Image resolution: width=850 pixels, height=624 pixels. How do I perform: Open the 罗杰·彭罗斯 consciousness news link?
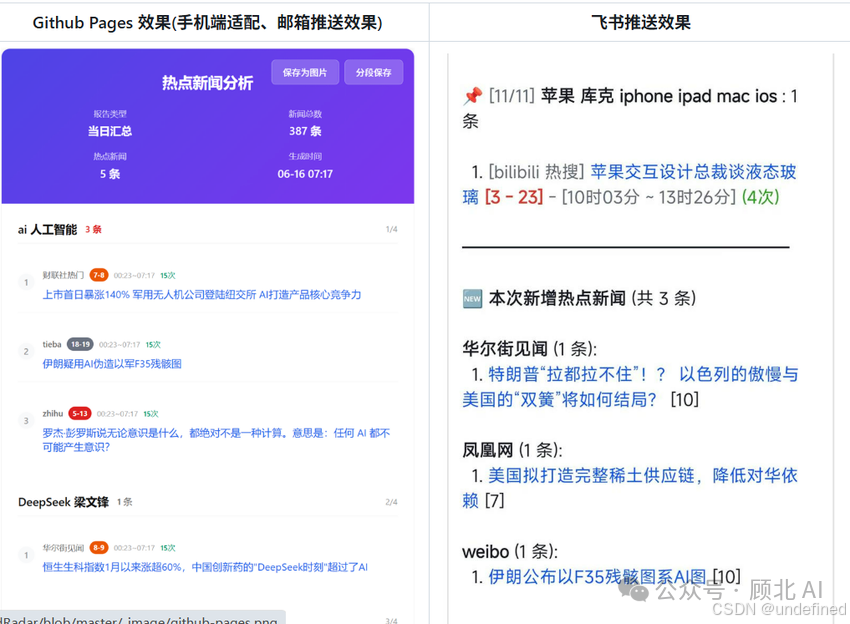pyautogui.click(x=216, y=440)
